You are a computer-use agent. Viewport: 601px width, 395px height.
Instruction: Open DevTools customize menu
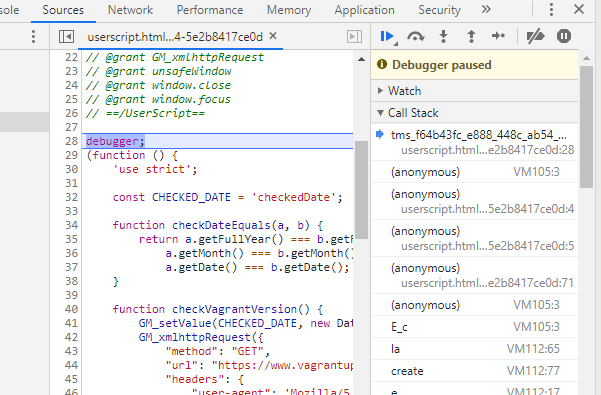[551, 10]
